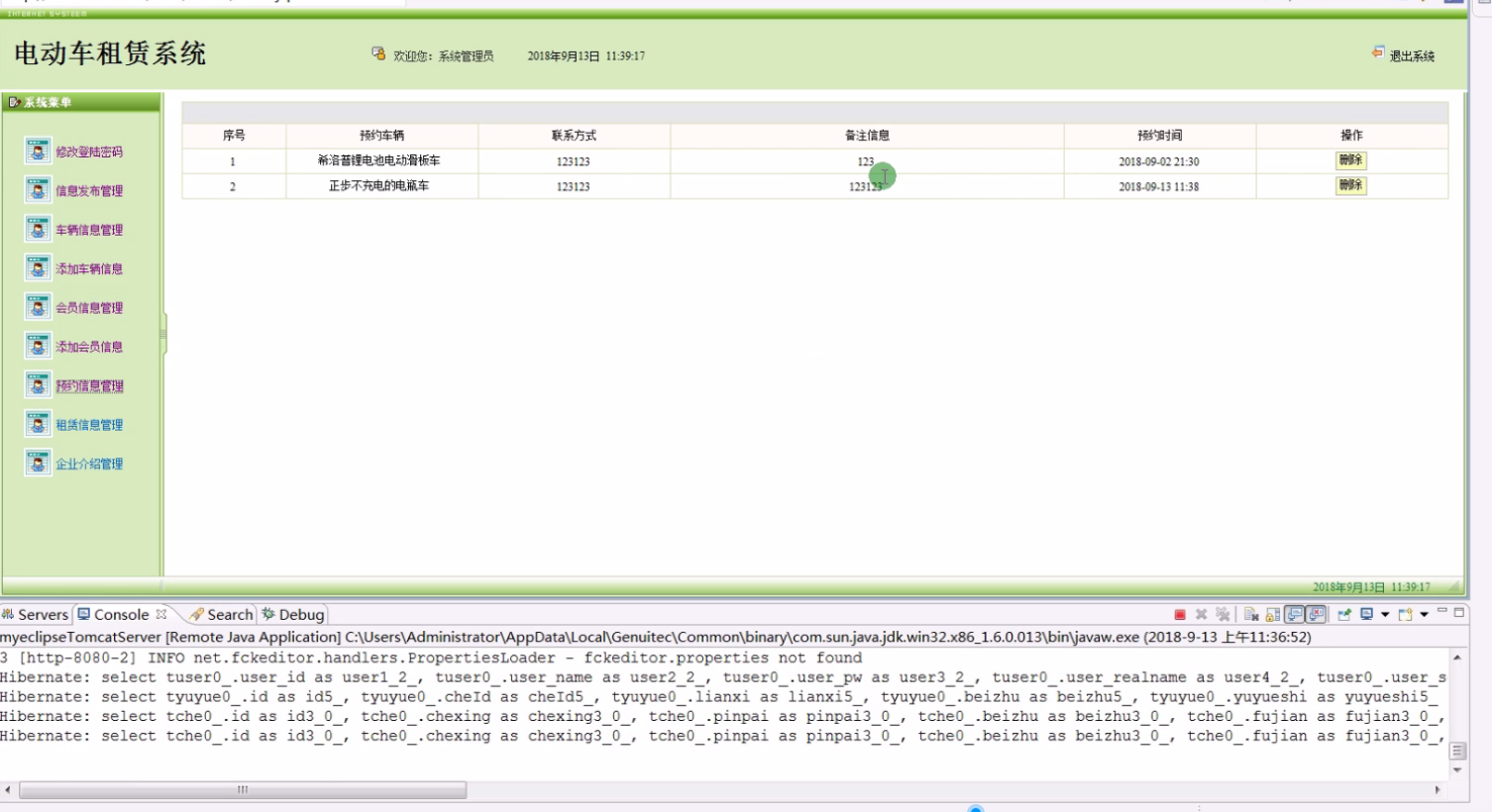Delete the 正步不充电的电瓶车 reservation row

1351,185
